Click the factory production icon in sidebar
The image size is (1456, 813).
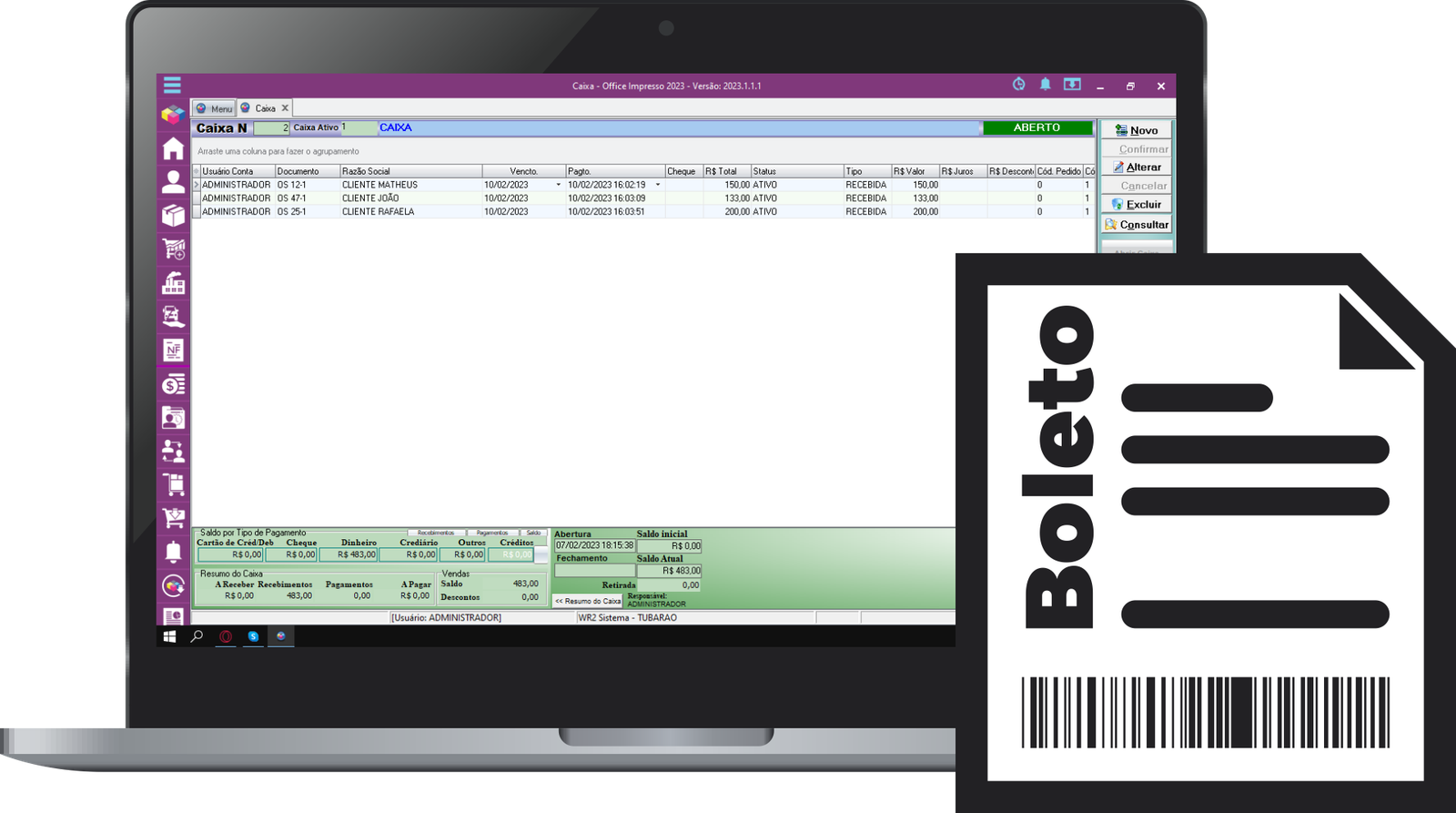tap(173, 283)
